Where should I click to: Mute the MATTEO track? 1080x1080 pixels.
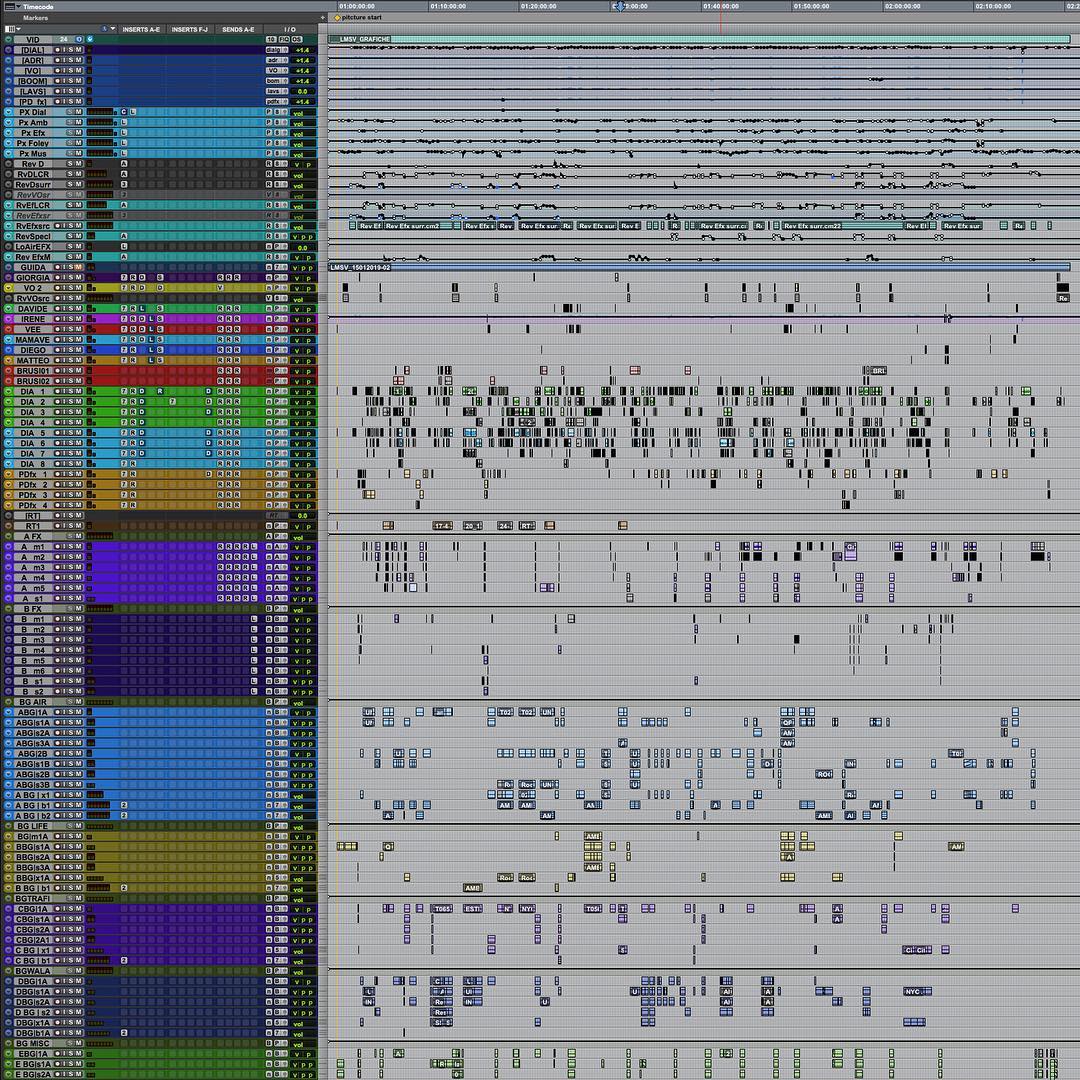pyautogui.click(x=79, y=361)
